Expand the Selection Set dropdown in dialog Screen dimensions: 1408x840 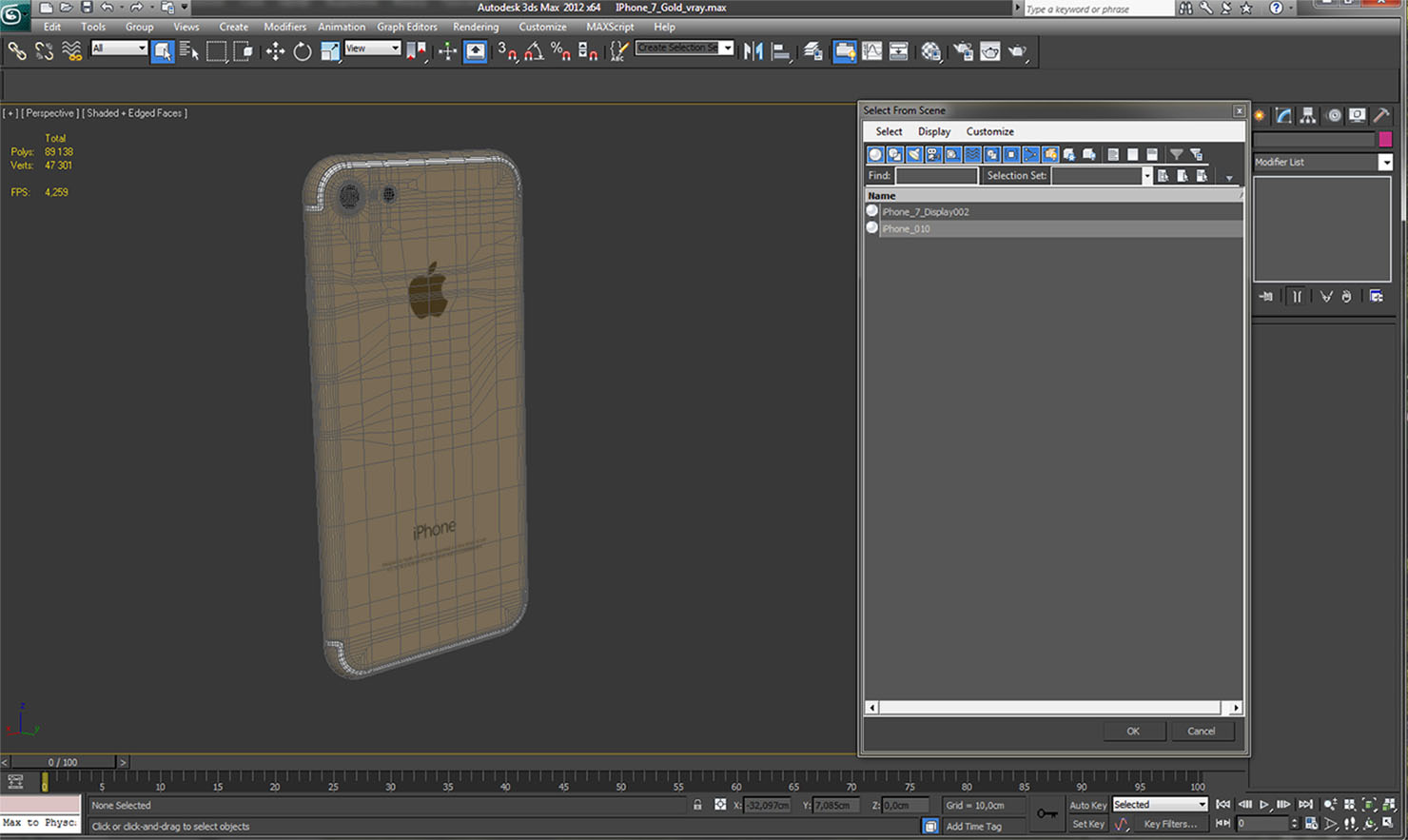click(x=1146, y=176)
